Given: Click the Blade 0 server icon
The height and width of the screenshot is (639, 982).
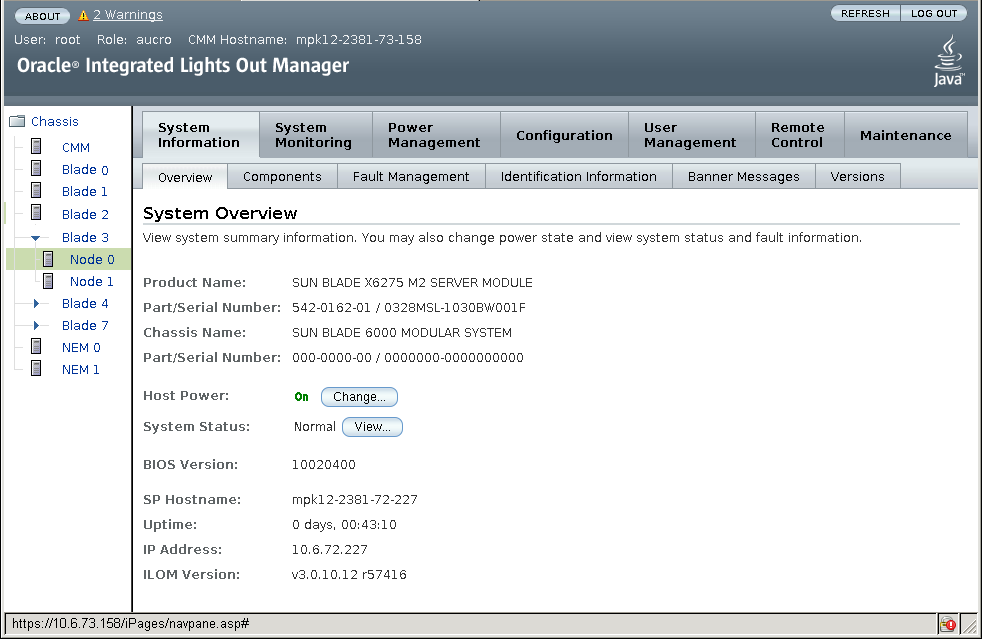Looking at the screenshot, I should point(36,169).
